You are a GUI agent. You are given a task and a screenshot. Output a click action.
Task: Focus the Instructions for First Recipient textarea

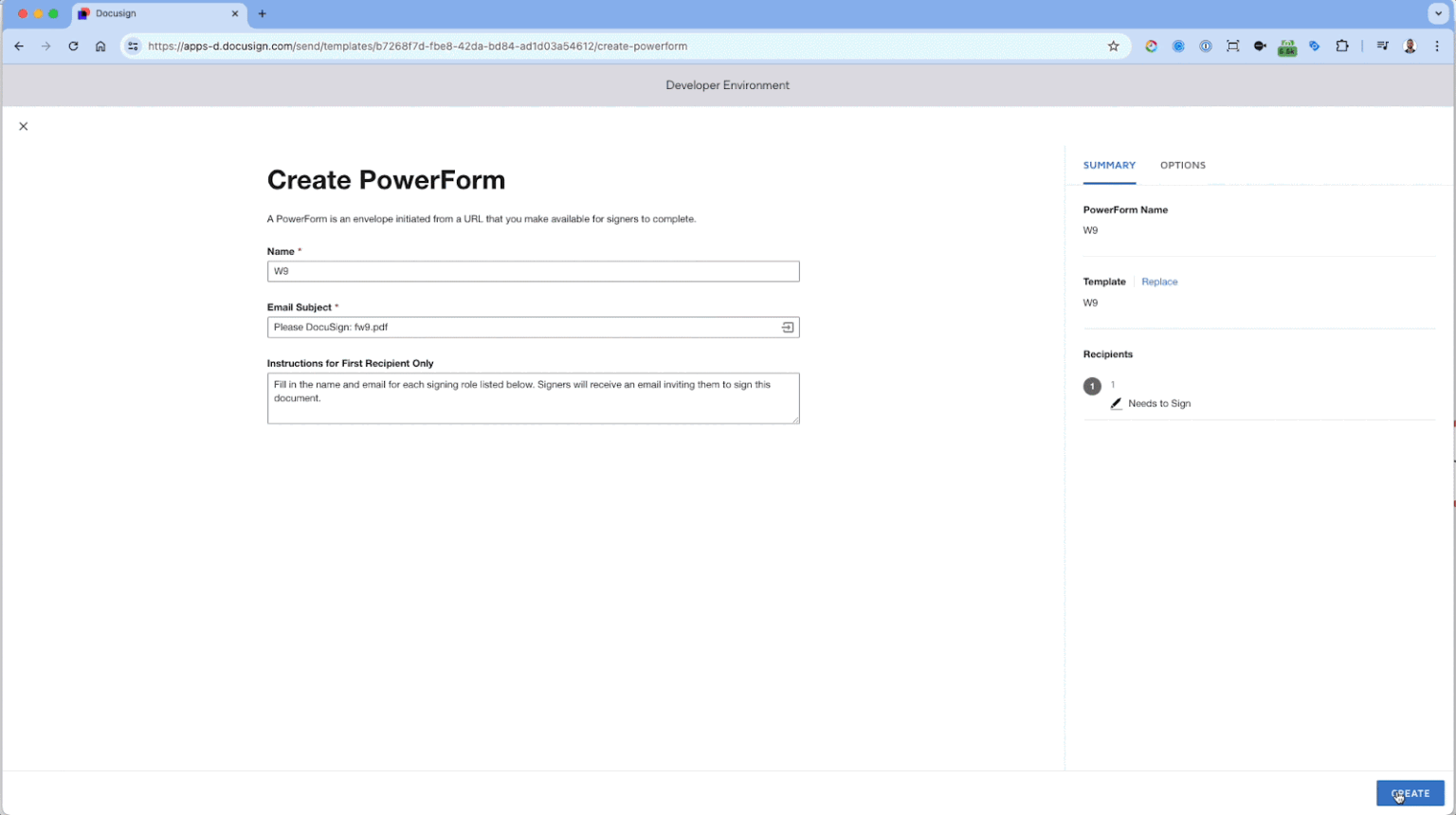(533, 398)
